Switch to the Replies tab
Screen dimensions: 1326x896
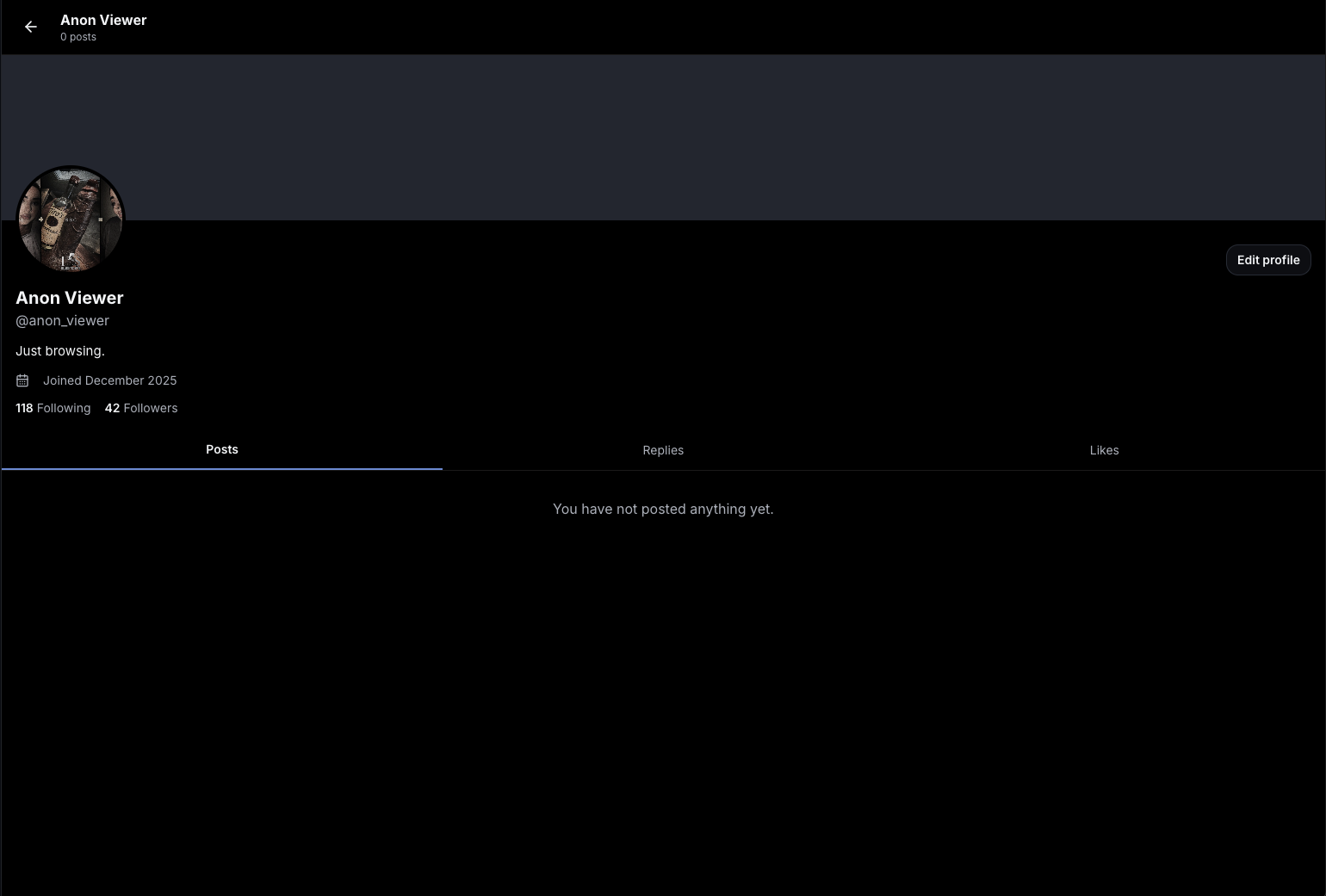663,450
